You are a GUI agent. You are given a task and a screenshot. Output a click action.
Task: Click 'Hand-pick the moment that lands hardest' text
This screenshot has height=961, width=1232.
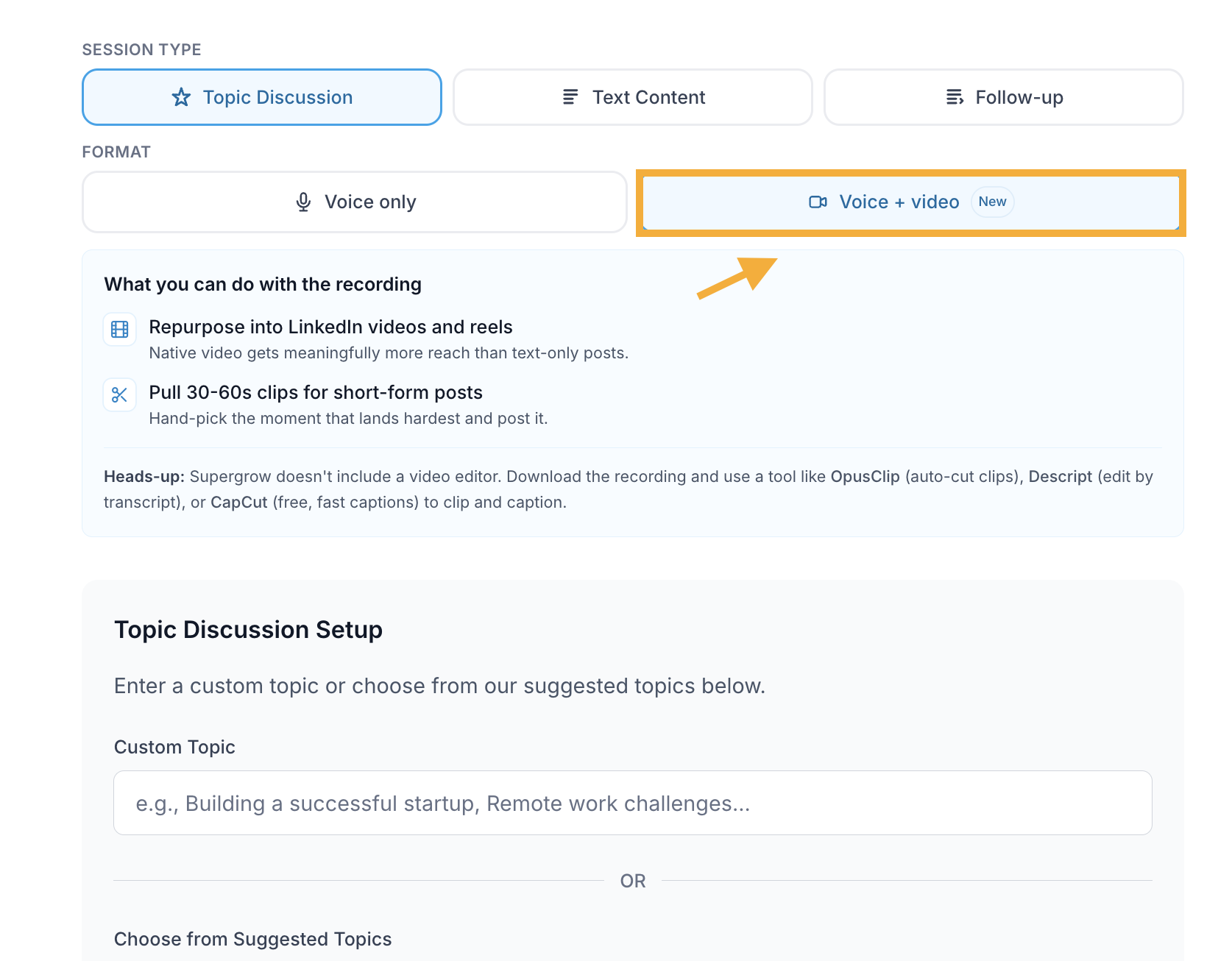point(348,418)
